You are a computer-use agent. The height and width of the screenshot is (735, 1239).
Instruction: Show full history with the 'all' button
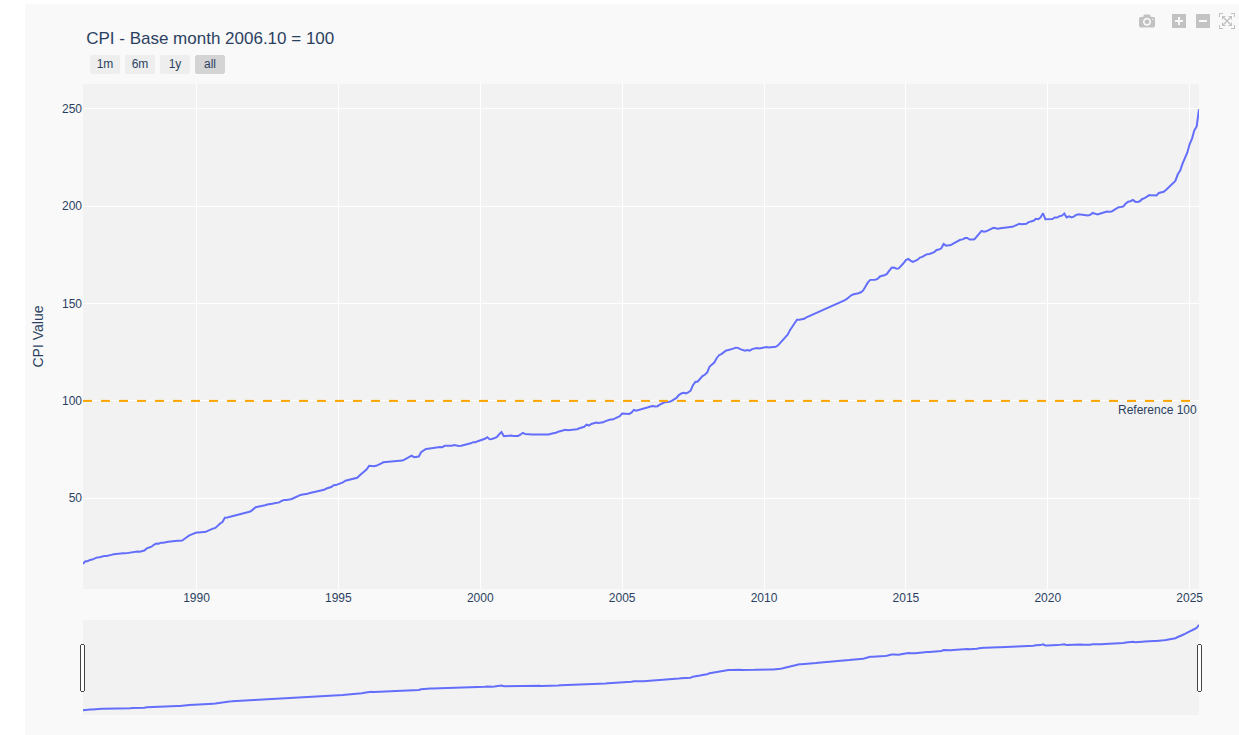[210, 64]
